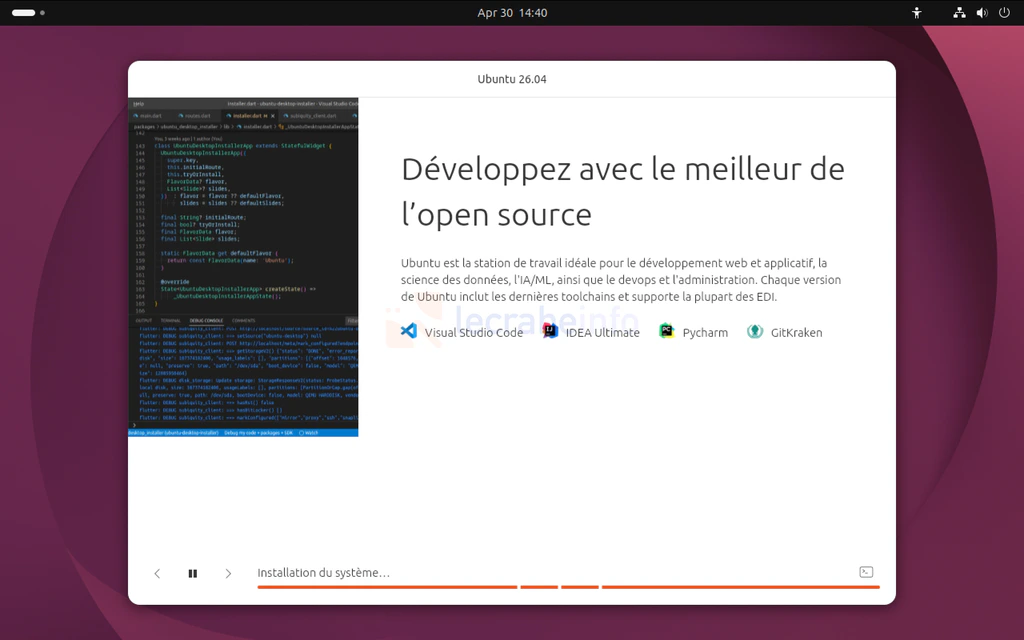
Task: Click the wired network status icon
Action: coord(959,13)
